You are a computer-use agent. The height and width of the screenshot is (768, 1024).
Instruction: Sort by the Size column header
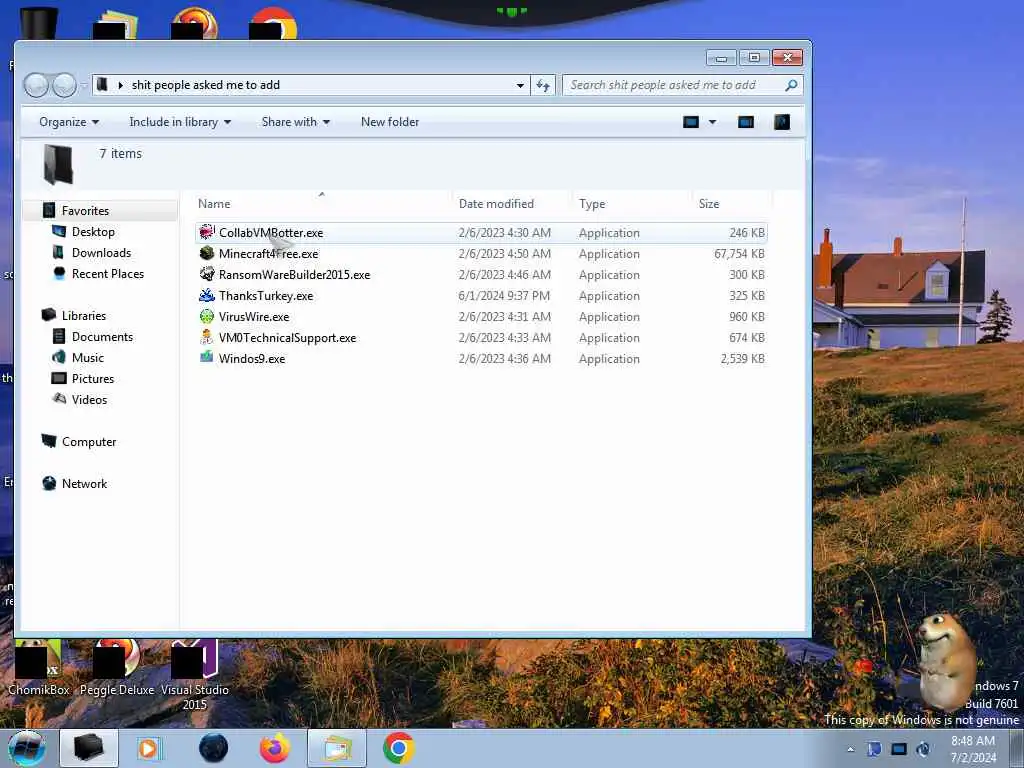[x=709, y=204]
